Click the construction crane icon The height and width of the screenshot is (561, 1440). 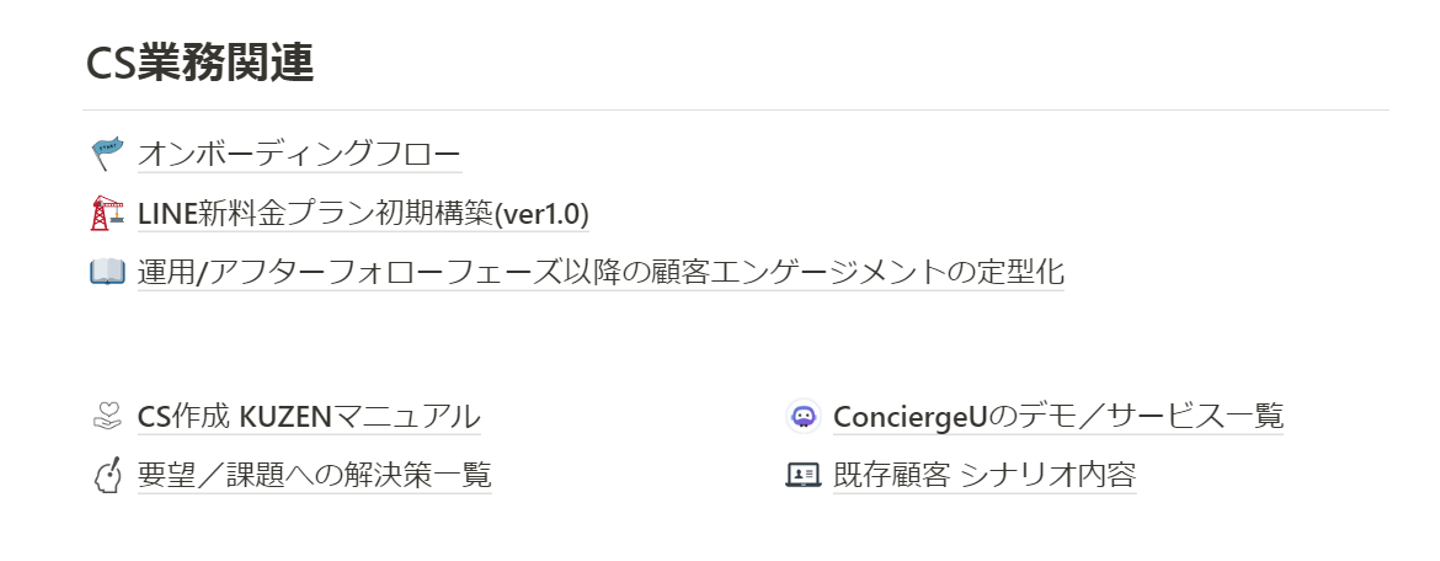click(106, 213)
